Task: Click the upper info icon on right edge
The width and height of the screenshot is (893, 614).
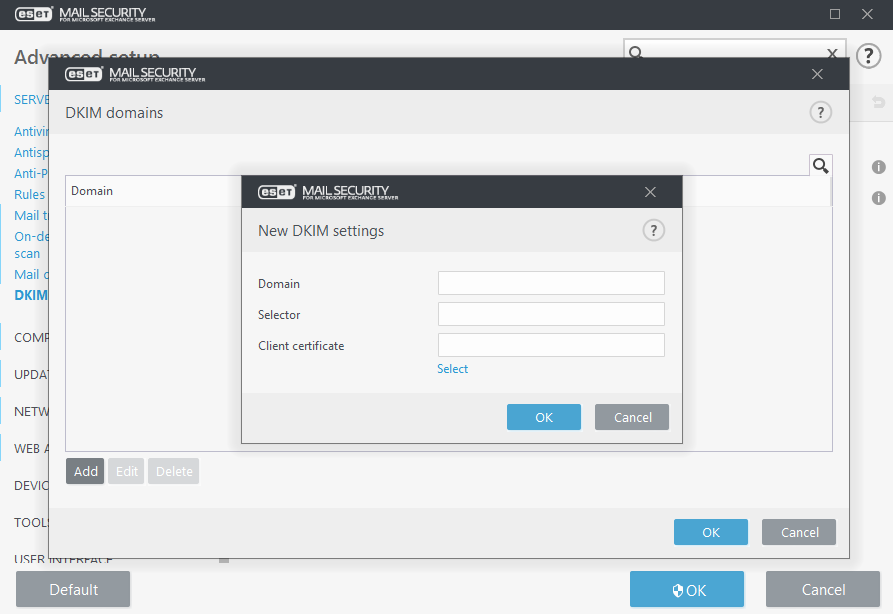Action: click(878, 168)
